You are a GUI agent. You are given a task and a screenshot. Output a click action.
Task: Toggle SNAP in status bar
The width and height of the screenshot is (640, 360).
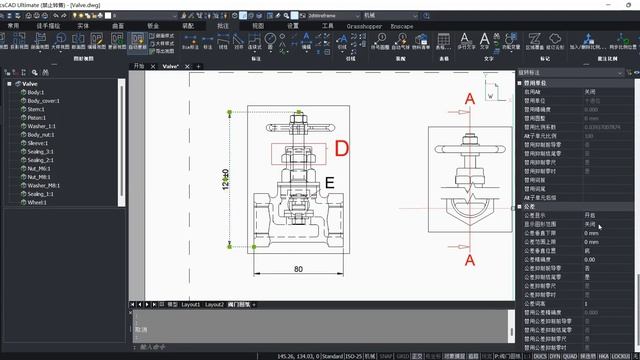(x=386, y=356)
